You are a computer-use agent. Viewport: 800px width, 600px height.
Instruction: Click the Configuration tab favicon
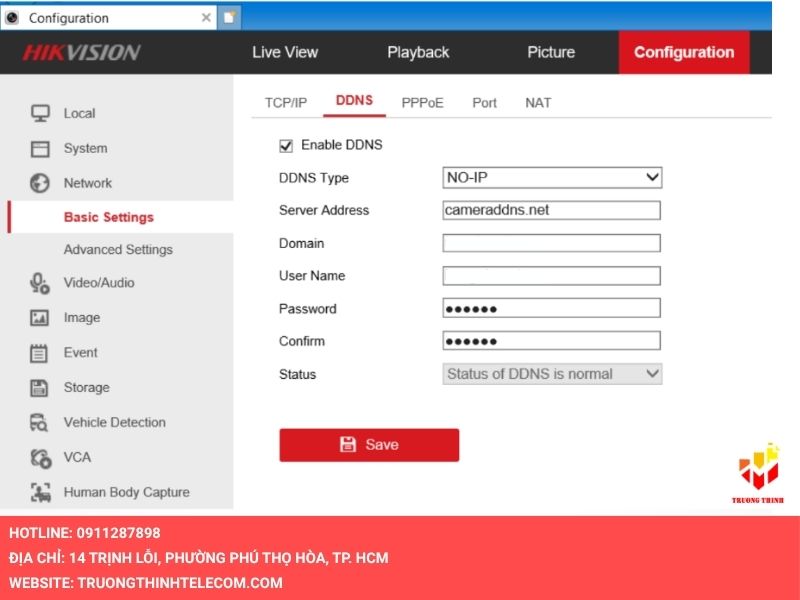coord(12,18)
